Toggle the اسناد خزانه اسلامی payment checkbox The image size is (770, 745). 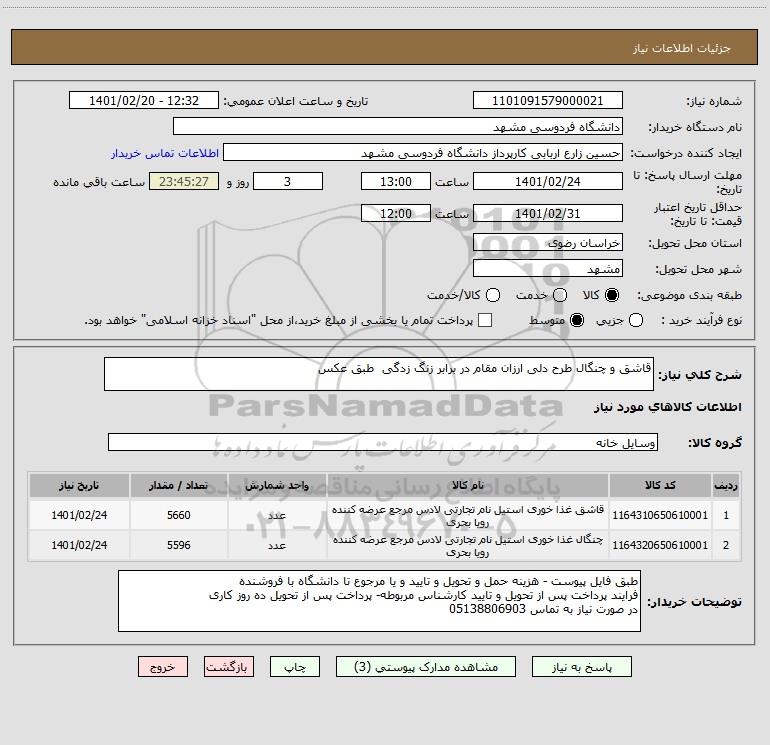(485, 320)
